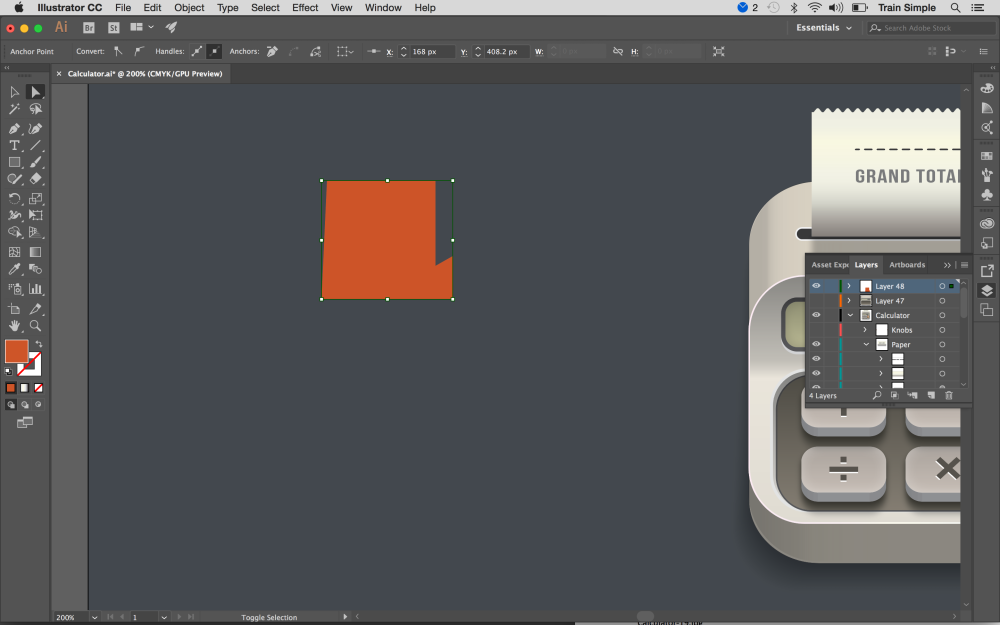Click the Delete Selection trash icon in Layers
The width and height of the screenshot is (1000, 625).
948,395
